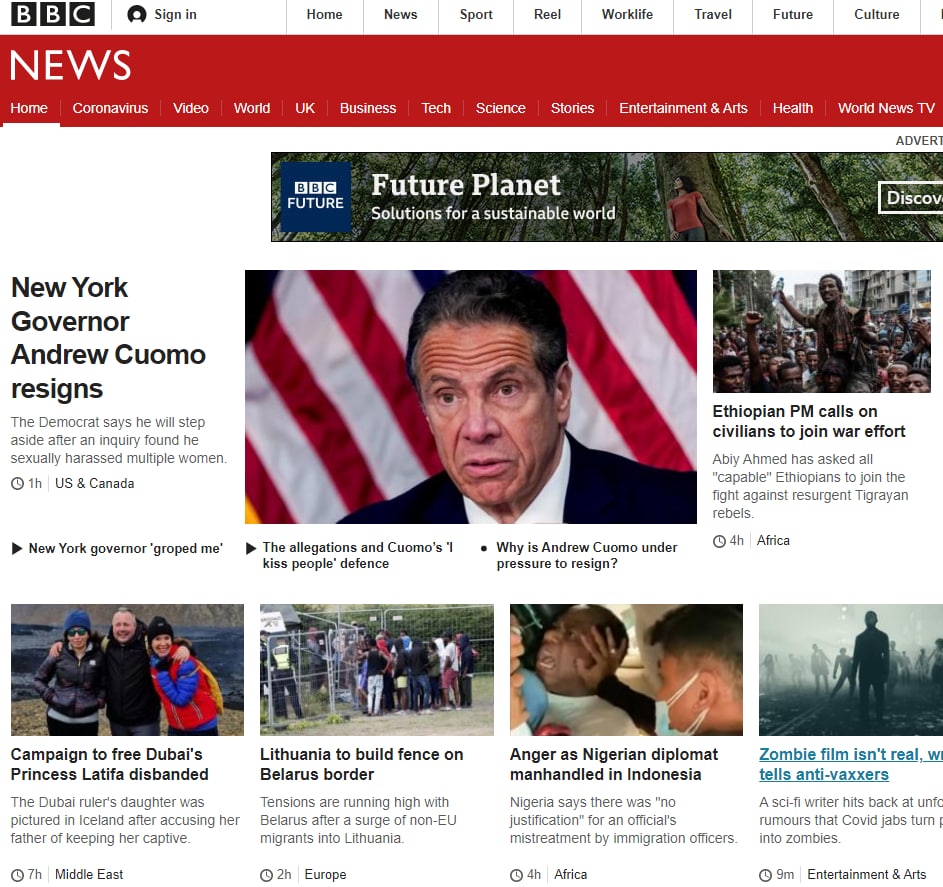The height and width of the screenshot is (887, 943).
Task: Click the Europe section tag
Action: click(x=325, y=874)
